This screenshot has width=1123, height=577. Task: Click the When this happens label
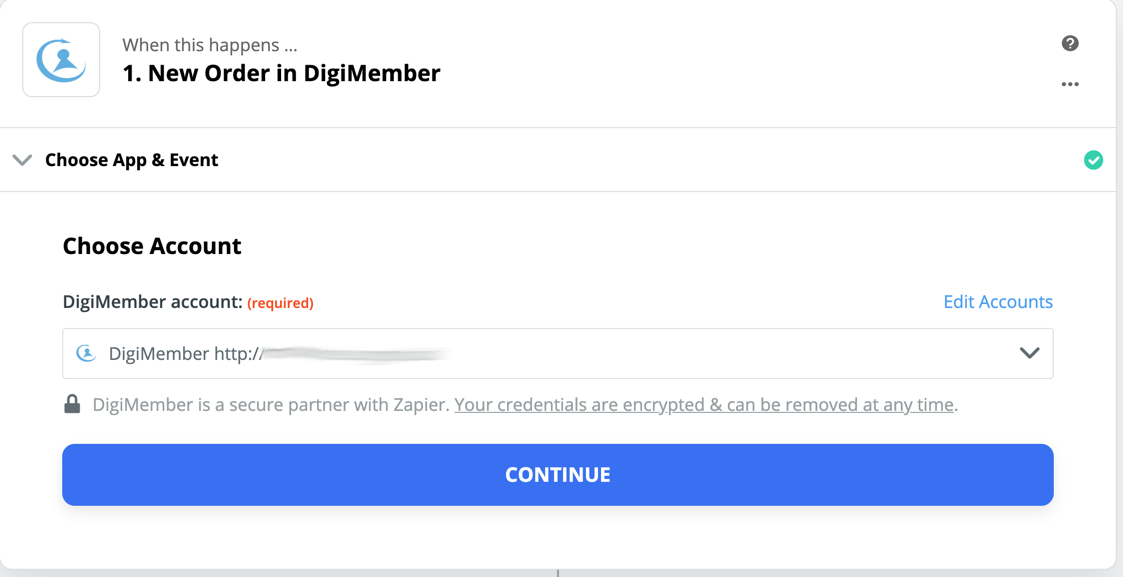[209, 45]
